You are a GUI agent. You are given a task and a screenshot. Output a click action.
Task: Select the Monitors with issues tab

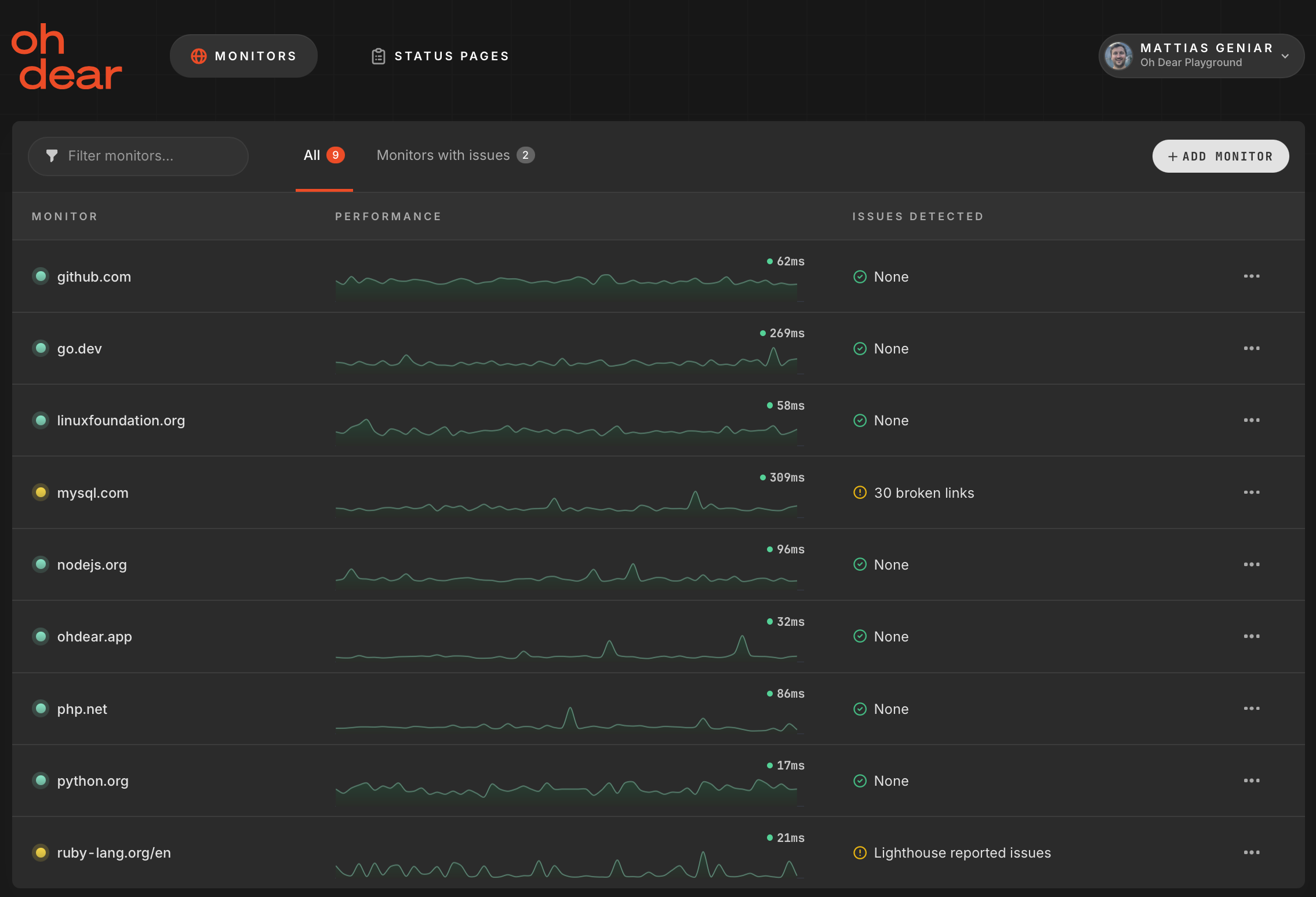point(456,155)
